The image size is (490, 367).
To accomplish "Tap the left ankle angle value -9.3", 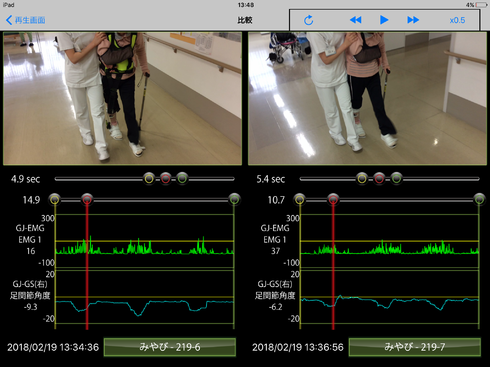I will (x=30, y=307).
